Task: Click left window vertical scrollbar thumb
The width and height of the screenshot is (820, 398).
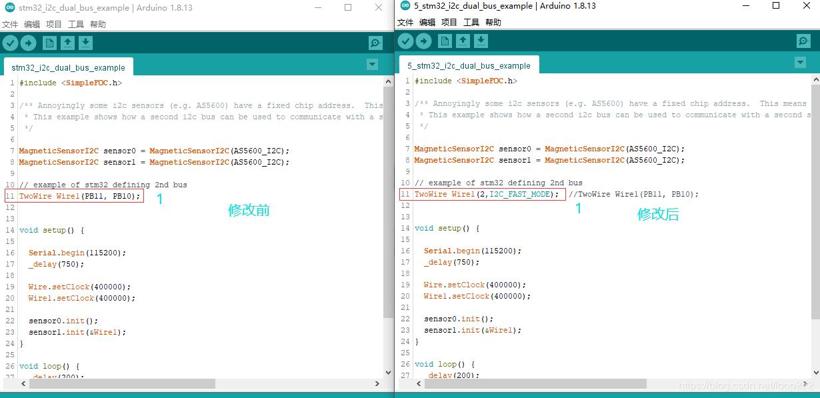Action: tap(388, 201)
